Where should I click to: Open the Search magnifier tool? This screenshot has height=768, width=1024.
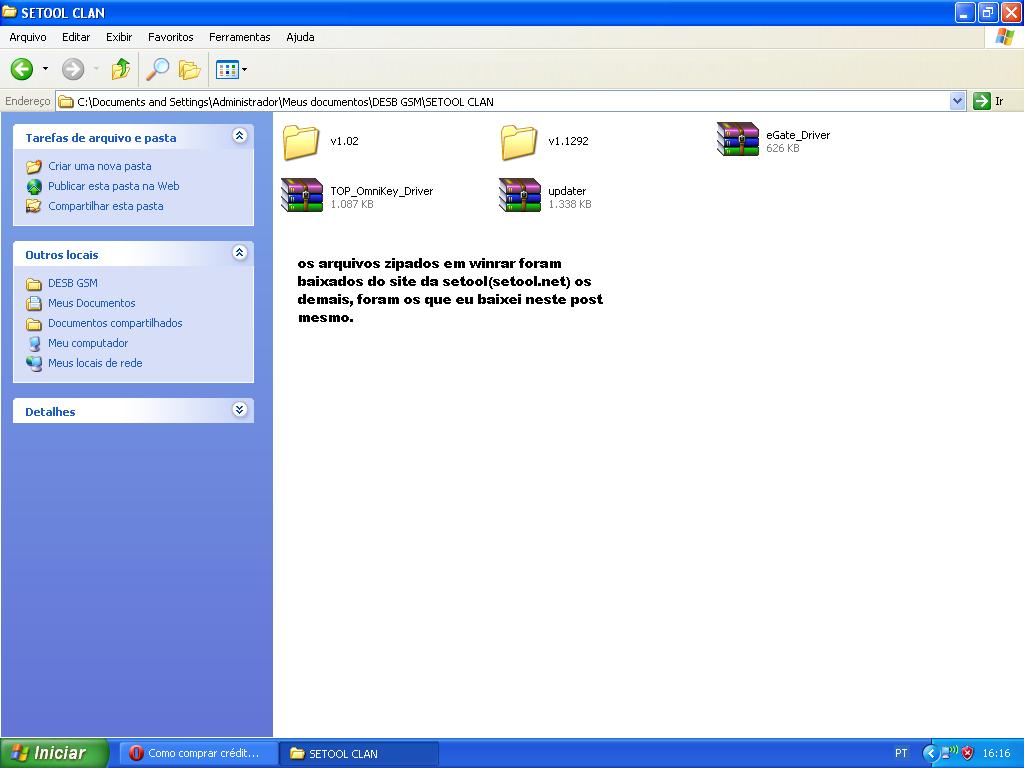tap(157, 69)
